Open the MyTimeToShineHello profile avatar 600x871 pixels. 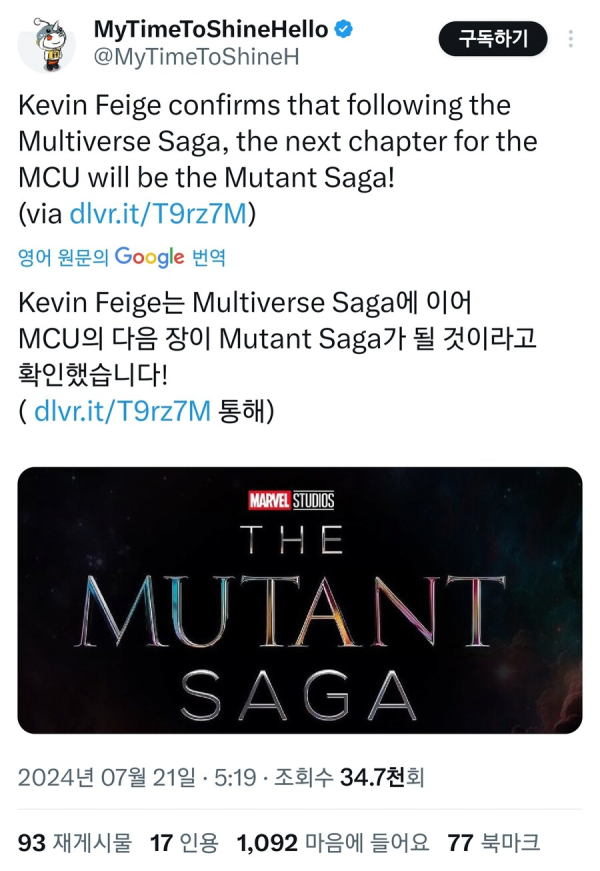(47, 45)
